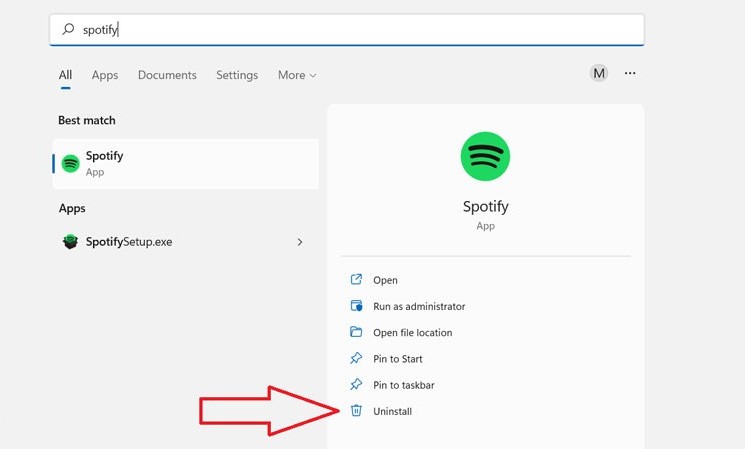The height and width of the screenshot is (449, 745).
Task: Switch to the All tab
Action: click(x=66, y=75)
